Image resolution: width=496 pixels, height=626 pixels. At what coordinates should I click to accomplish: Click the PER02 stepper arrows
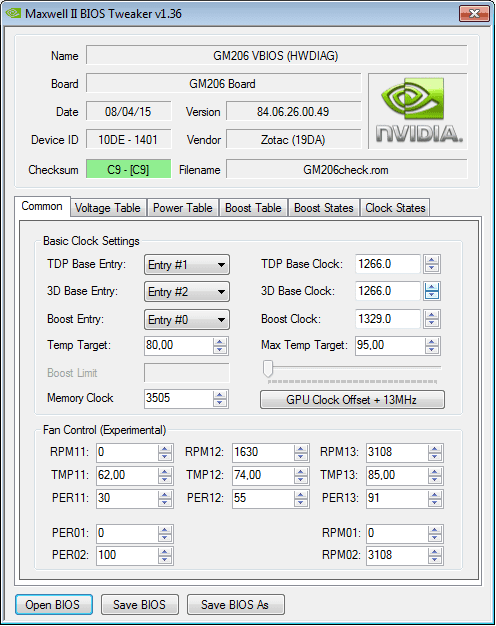[x=165, y=556]
